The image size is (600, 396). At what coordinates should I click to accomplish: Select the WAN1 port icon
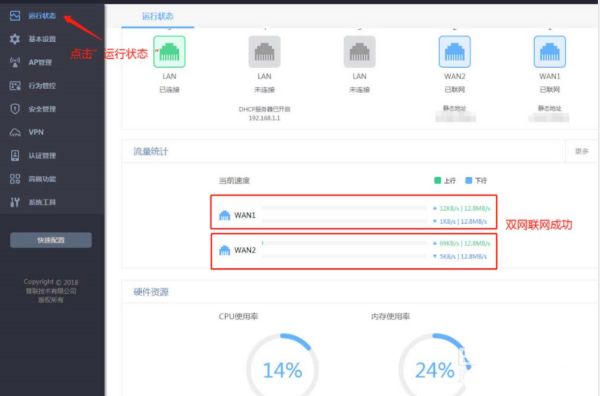coord(549,52)
